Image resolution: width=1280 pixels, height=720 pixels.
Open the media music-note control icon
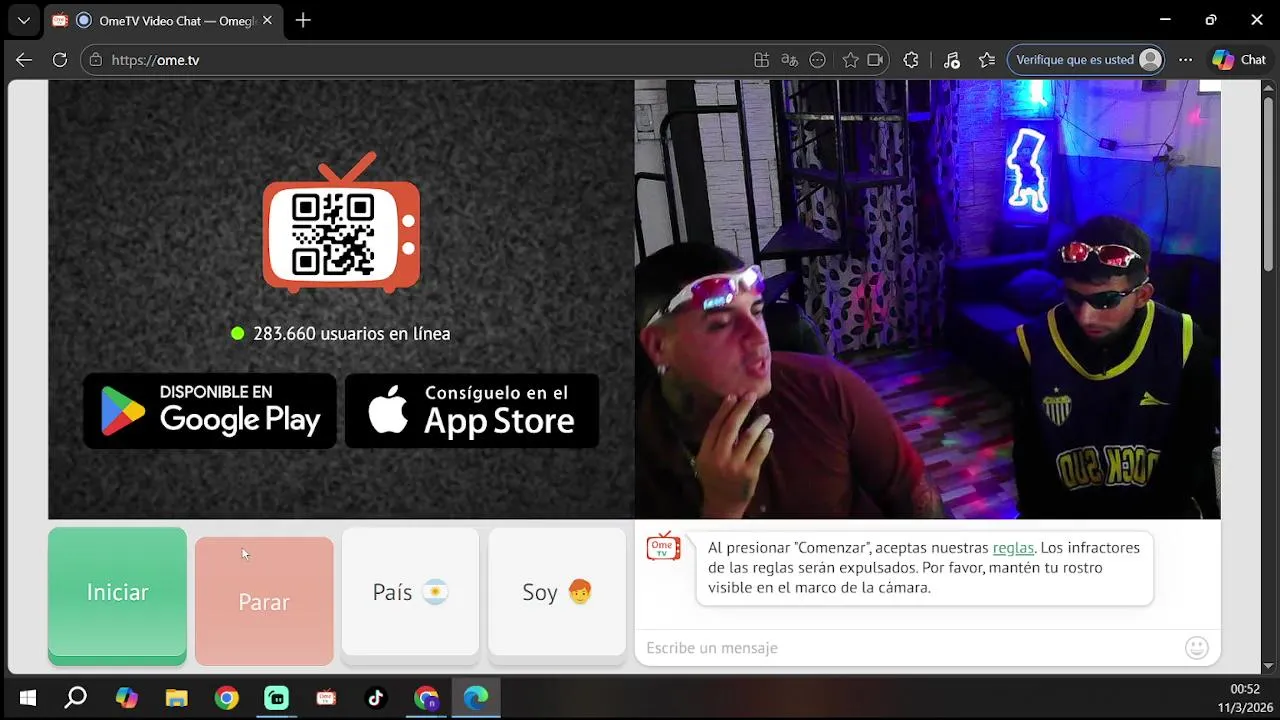click(951, 60)
